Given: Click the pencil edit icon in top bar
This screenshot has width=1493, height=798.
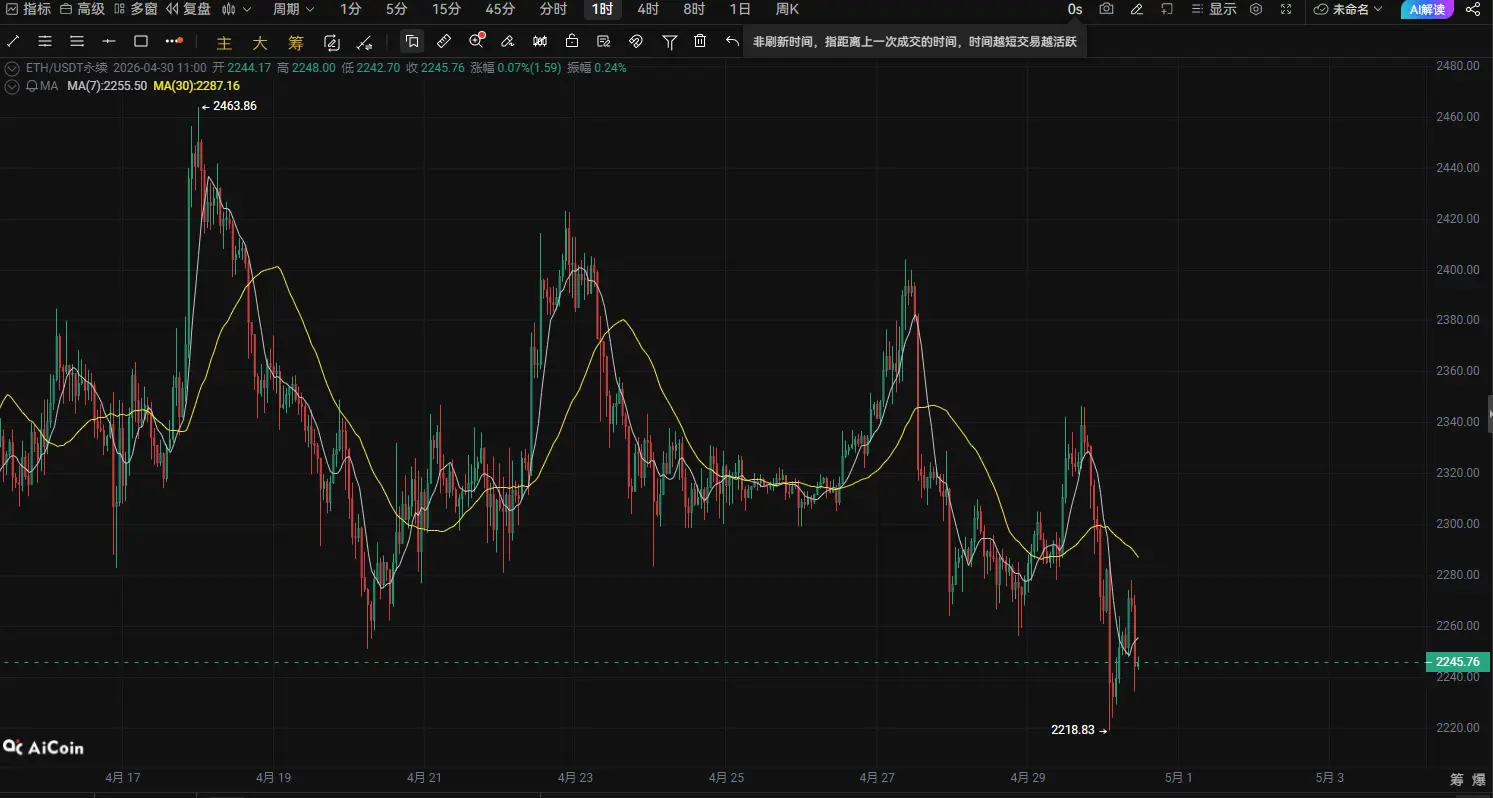Looking at the screenshot, I should coord(1136,9).
